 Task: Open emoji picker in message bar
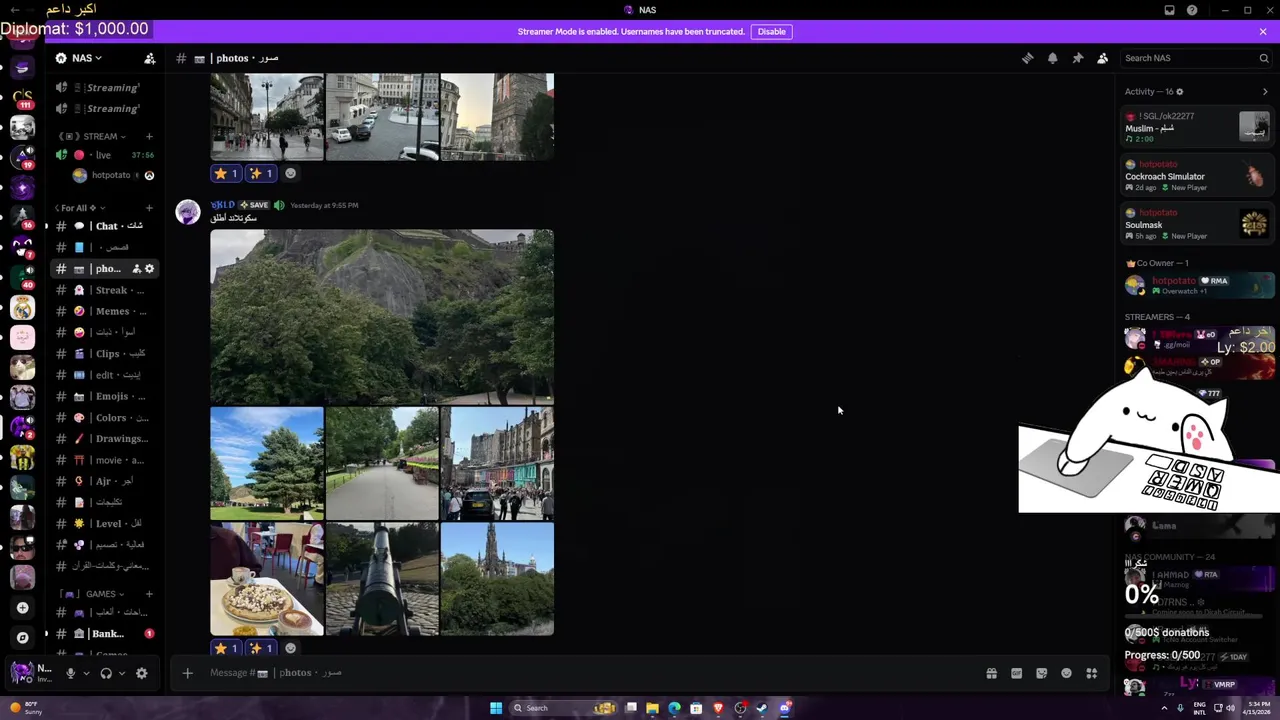[1066, 673]
